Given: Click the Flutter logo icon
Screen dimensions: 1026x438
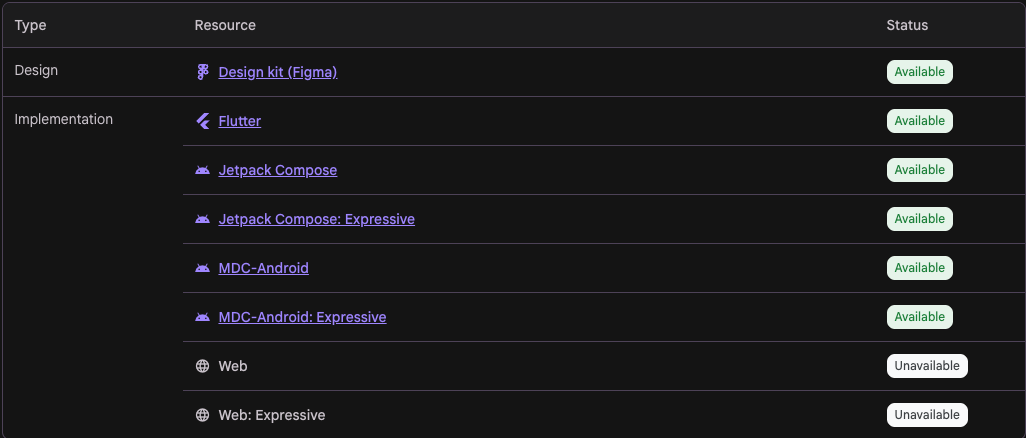Looking at the screenshot, I should [x=202, y=121].
